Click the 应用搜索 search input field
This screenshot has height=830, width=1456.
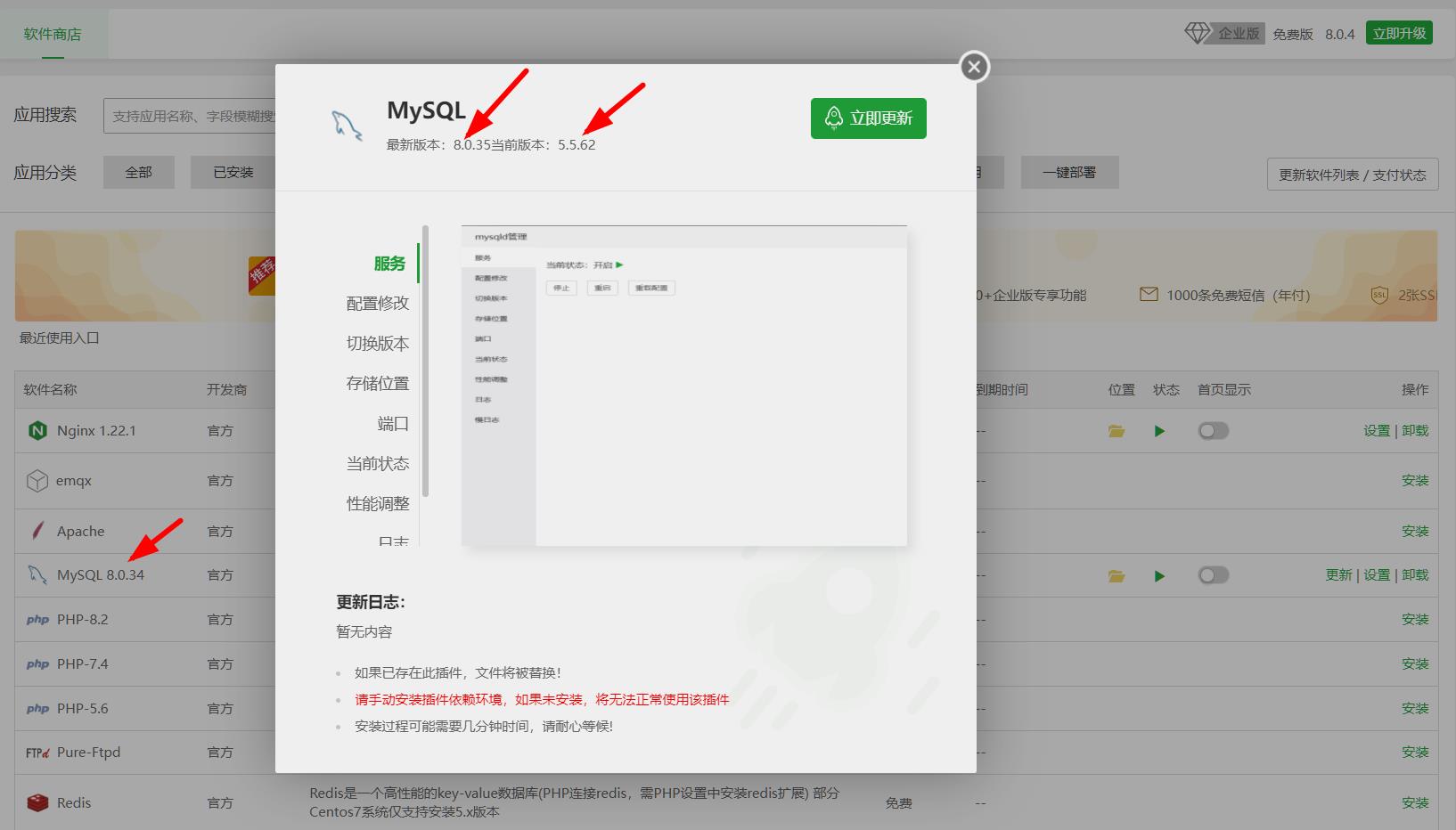pos(190,116)
